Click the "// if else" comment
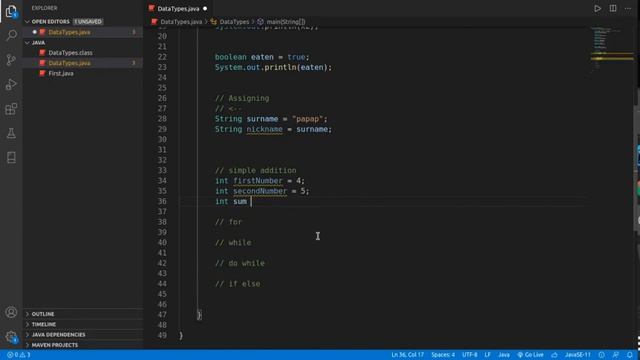Image resolution: width=640 pixels, height=360 pixels. click(x=238, y=283)
